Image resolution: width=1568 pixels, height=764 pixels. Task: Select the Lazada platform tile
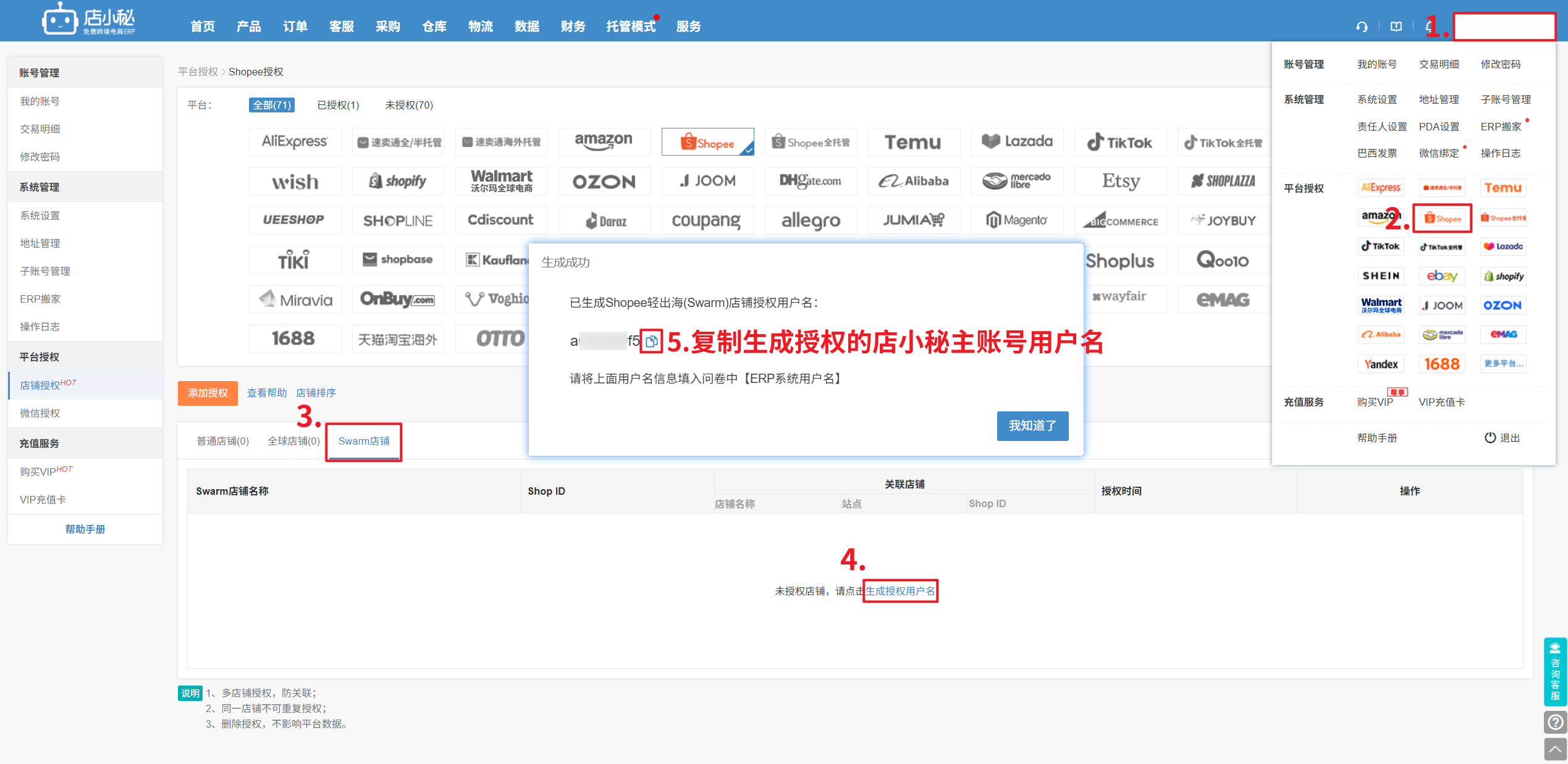[x=1017, y=142]
